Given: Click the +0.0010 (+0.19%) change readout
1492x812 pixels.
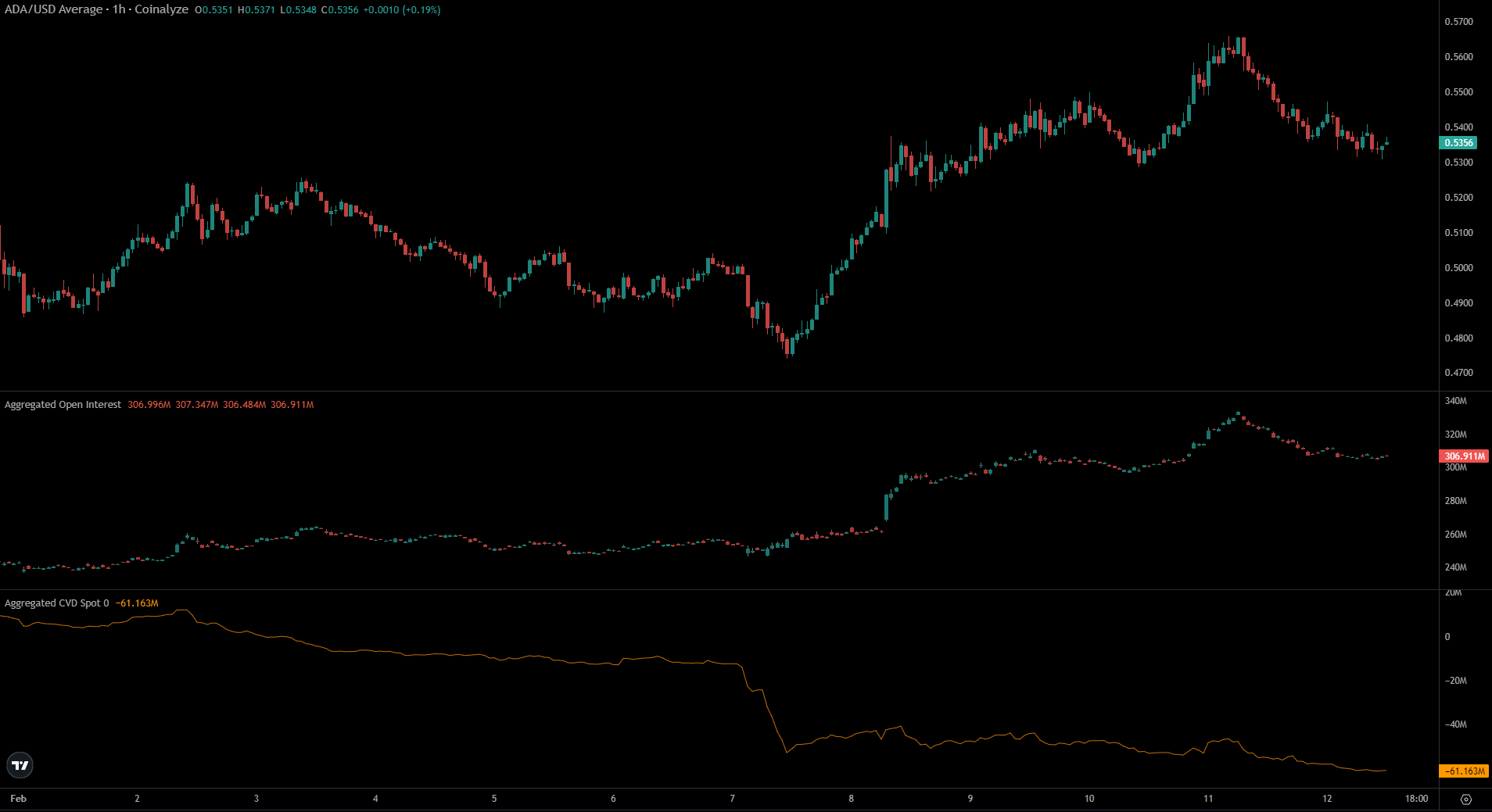Looking at the screenshot, I should tap(402, 10).
